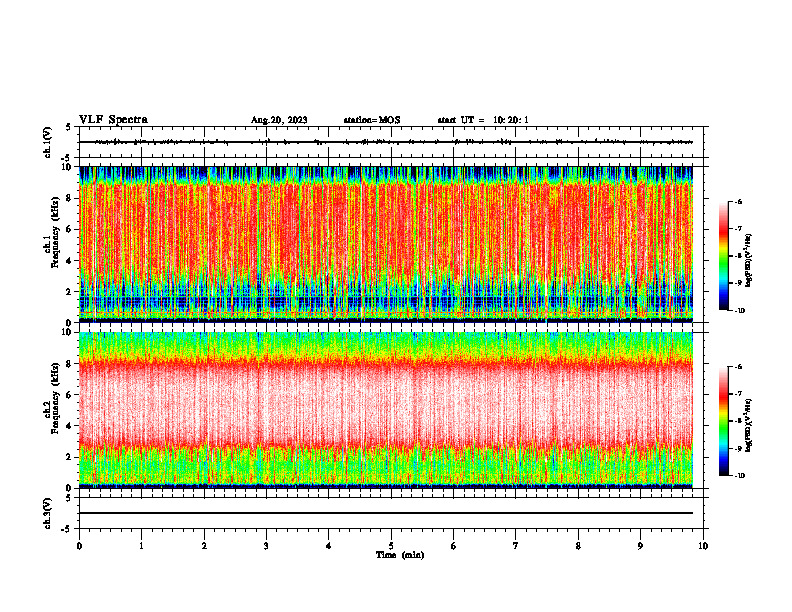Click the "station=MOS" header label
The height and width of the screenshot is (612, 792).
[x=372, y=120]
